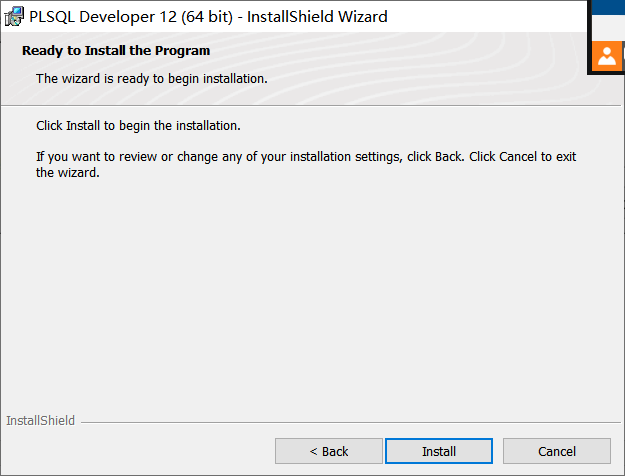Viewport: 625px width, 476px height.
Task: Click the installer icon in the title bar
Action: [15, 16]
